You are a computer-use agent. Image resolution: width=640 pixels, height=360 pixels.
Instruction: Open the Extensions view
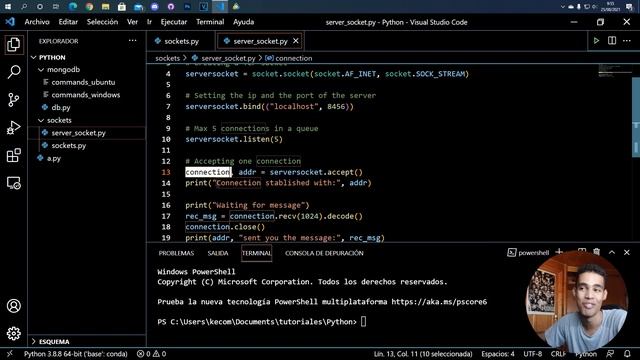[x=13, y=155]
